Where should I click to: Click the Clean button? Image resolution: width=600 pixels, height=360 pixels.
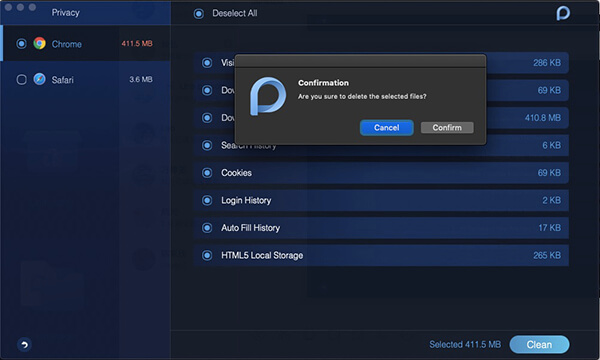click(x=539, y=345)
